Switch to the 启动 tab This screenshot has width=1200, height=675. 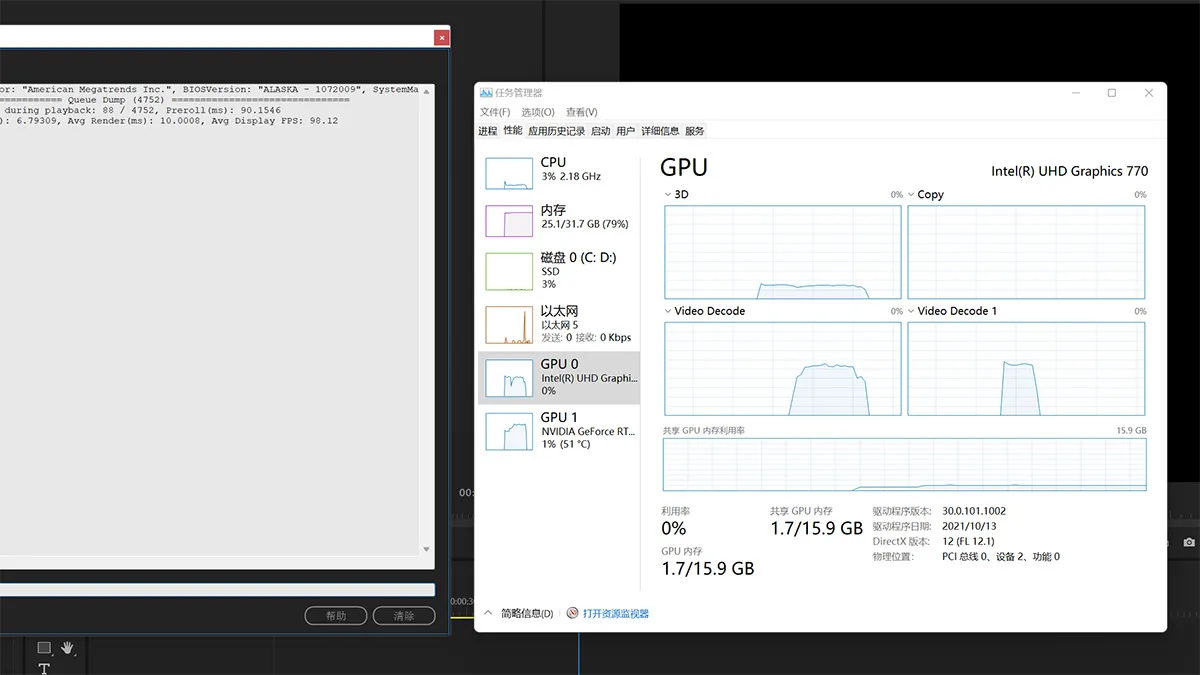[600, 131]
